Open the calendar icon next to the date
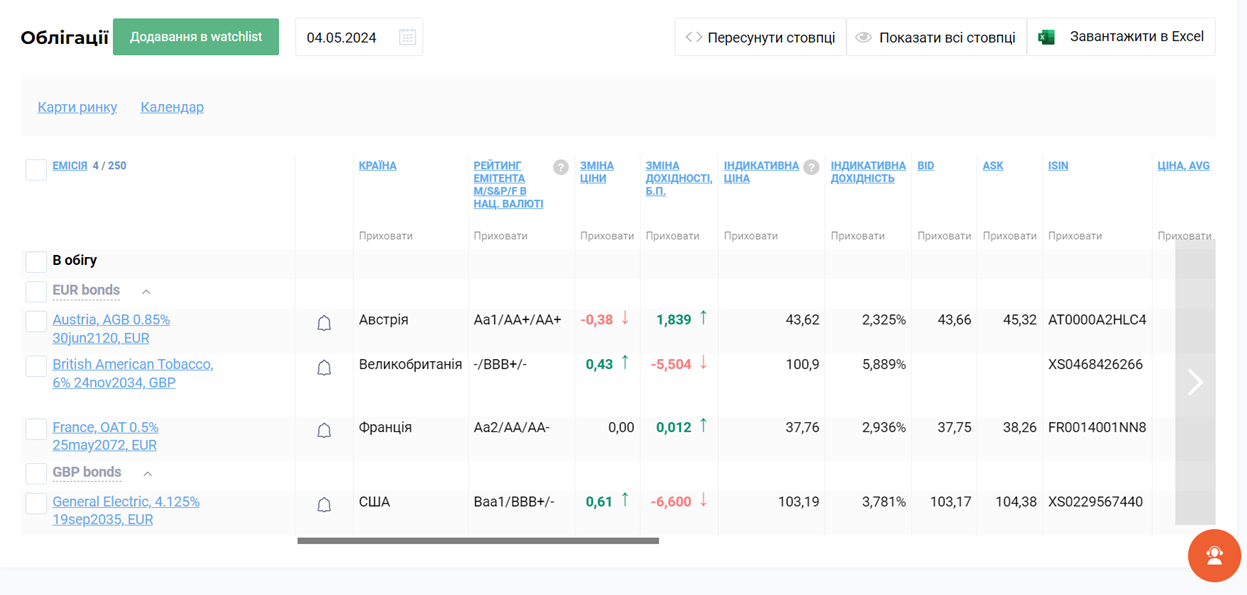The width and height of the screenshot is (1247, 595). [x=407, y=36]
